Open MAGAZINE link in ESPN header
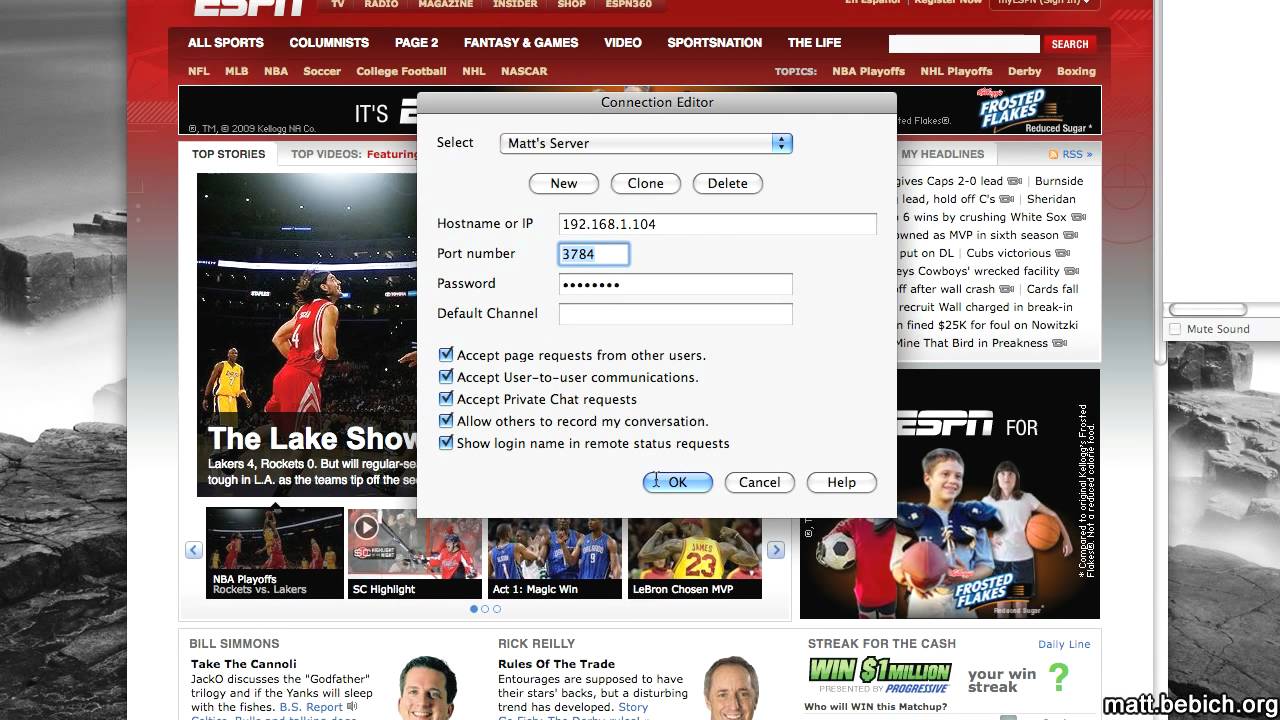Viewport: 1280px width, 720px height. click(x=444, y=4)
